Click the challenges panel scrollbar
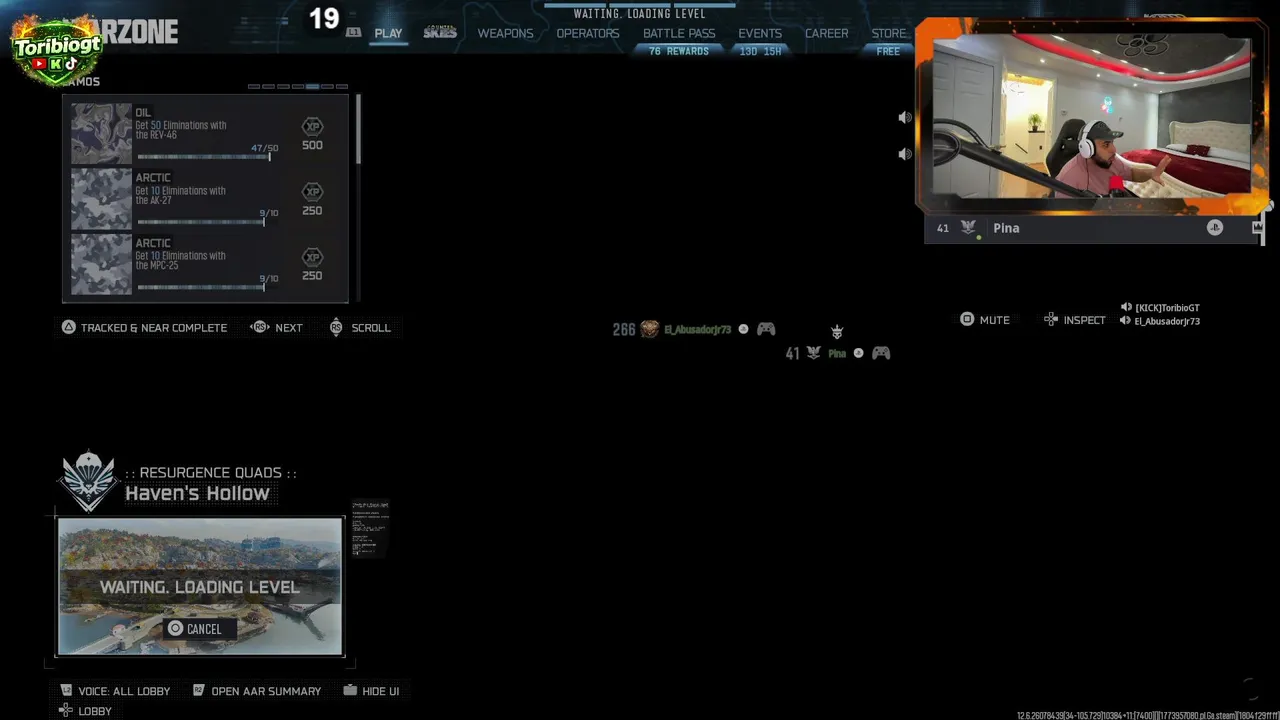This screenshot has height=720, width=1280. (357, 130)
